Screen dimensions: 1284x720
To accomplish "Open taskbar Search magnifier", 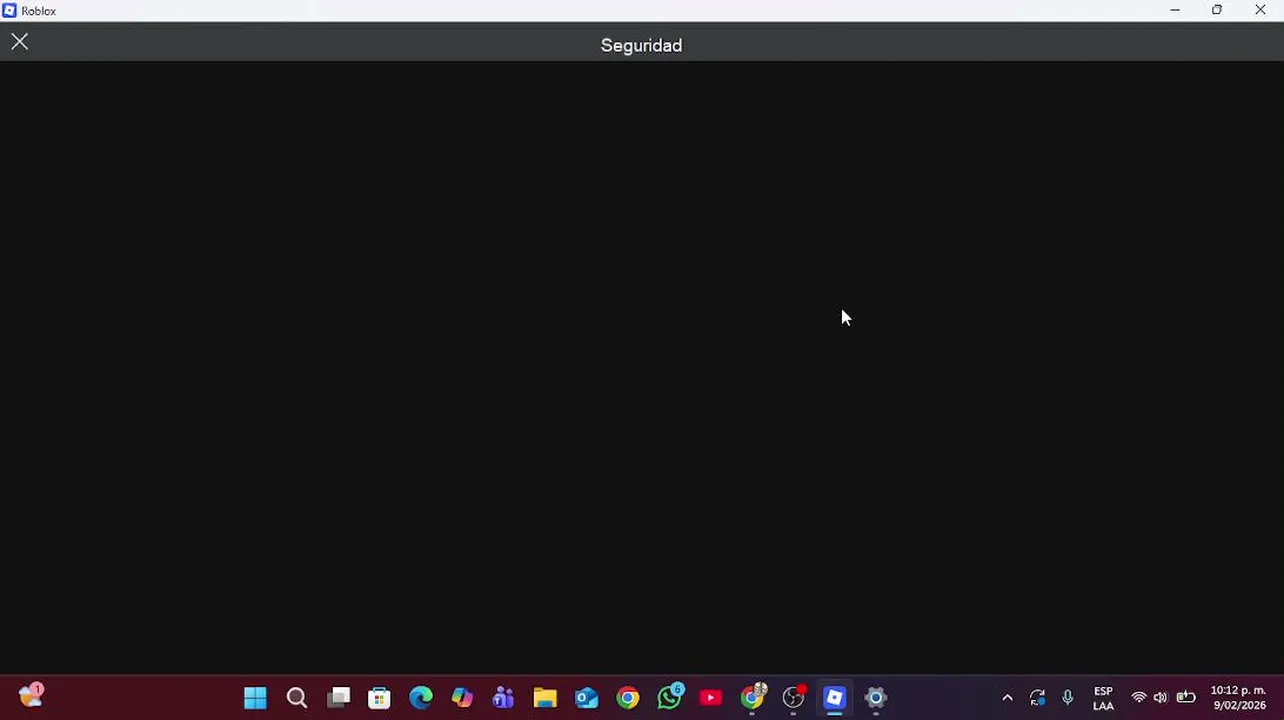I will pyautogui.click(x=297, y=698).
